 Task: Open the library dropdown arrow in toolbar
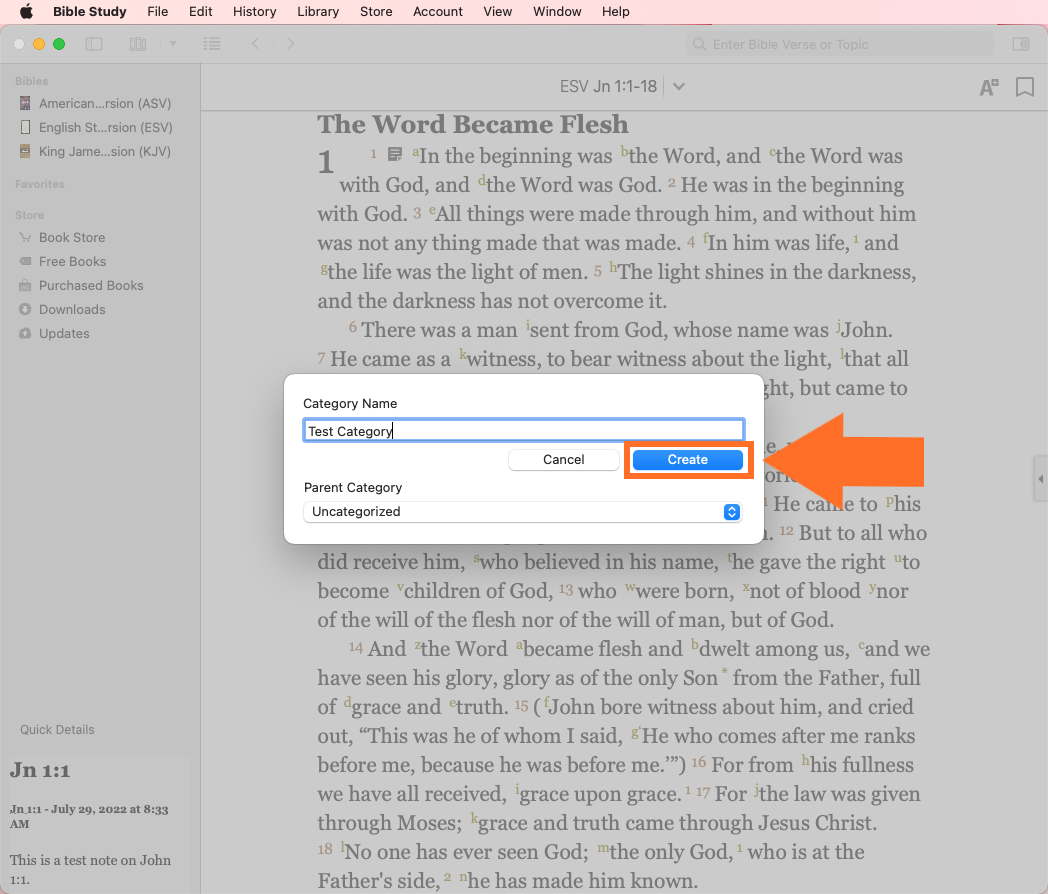click(x=172, y=44)
